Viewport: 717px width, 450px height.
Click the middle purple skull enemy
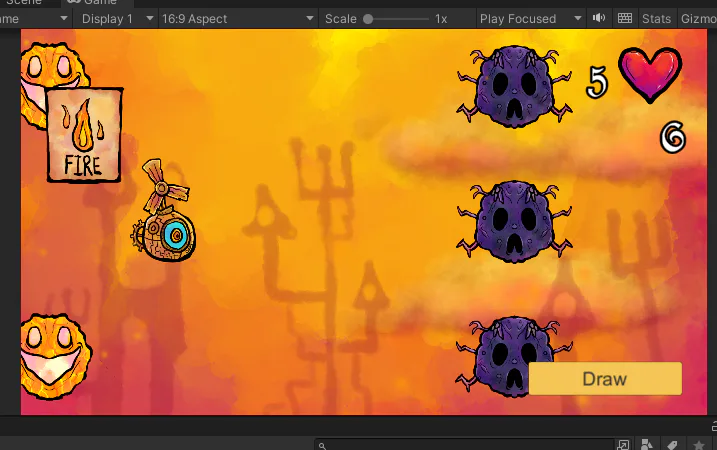pyautogui.click(x=514, y=221)
